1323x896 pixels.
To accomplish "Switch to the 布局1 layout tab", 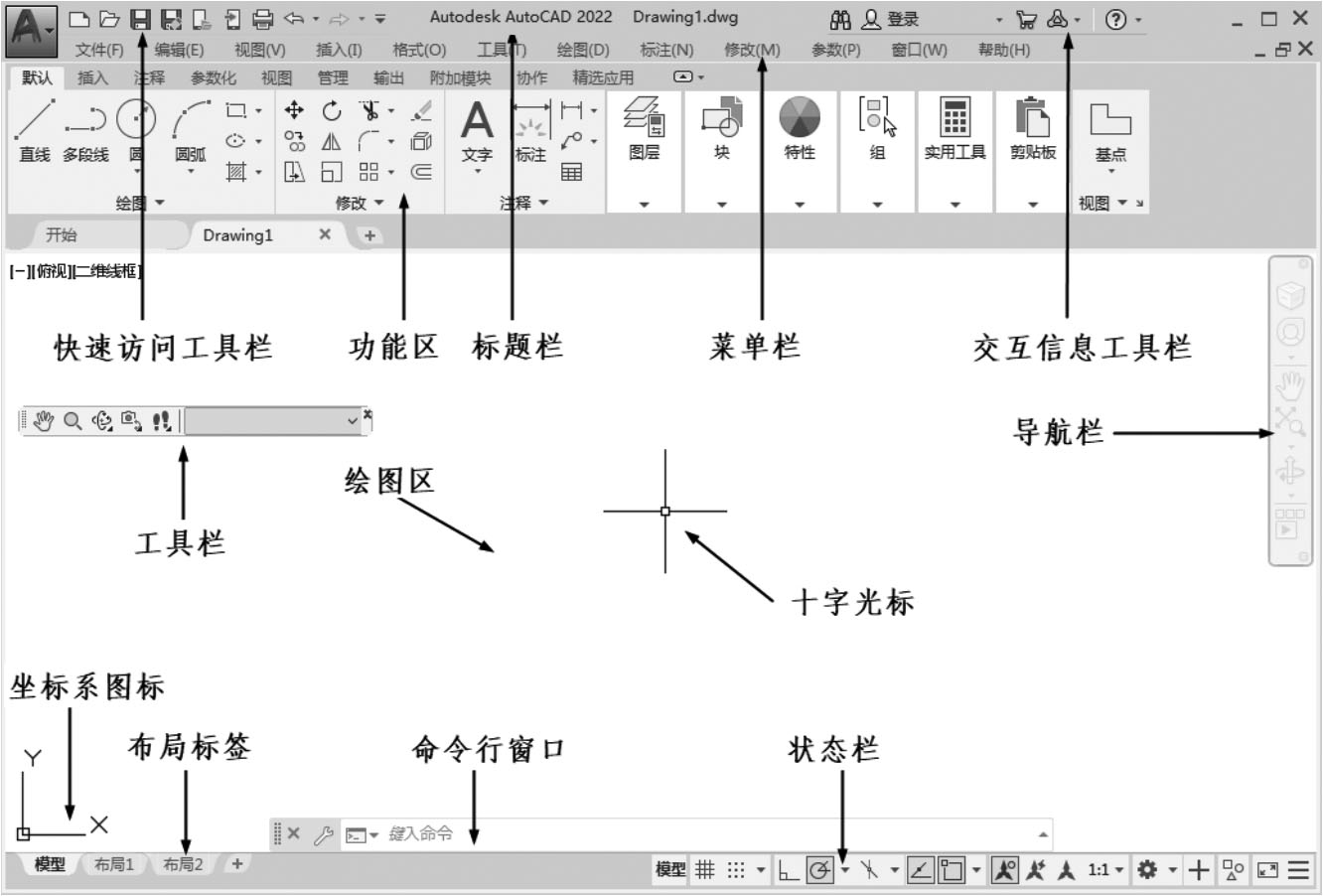I will (114, 865).
